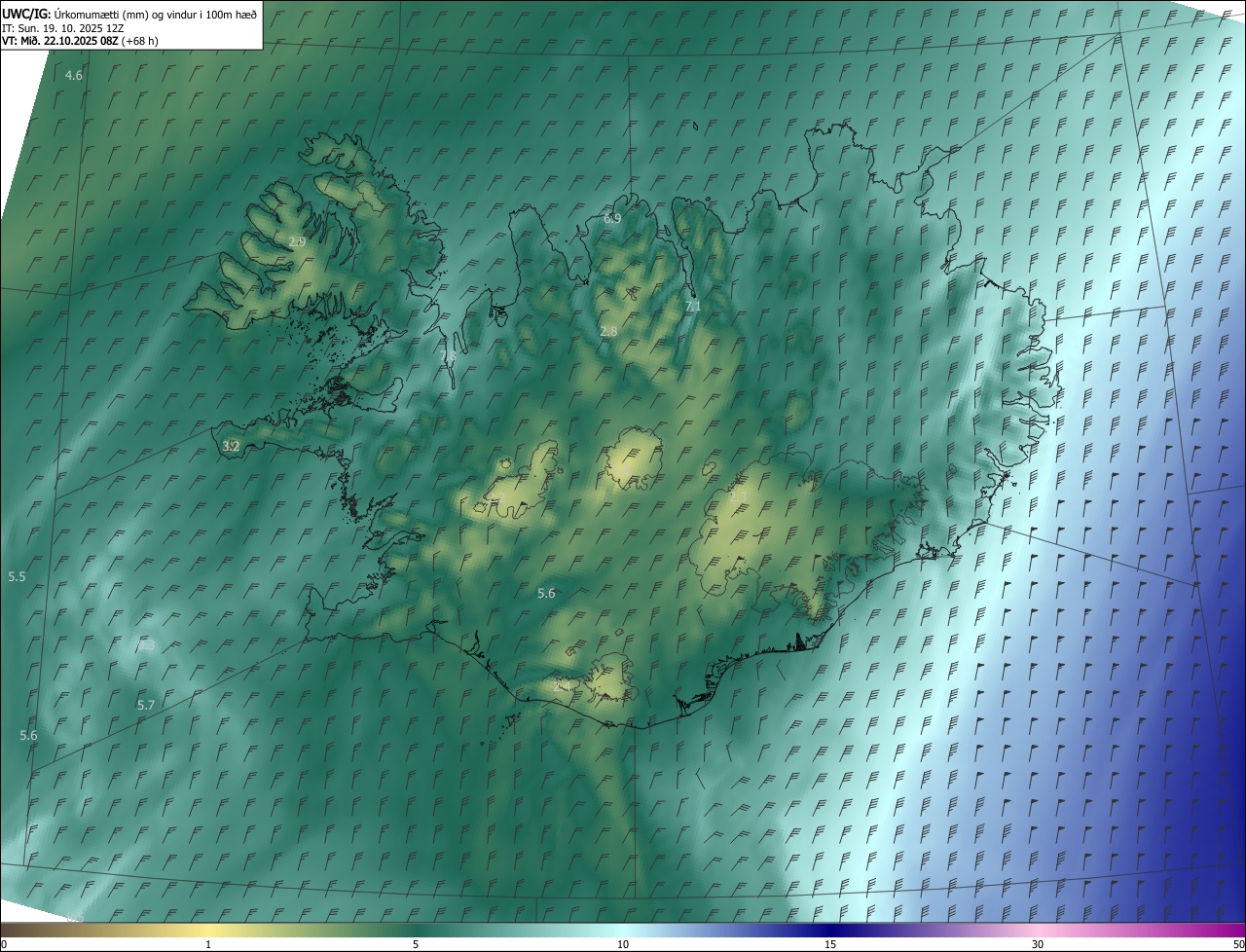Click the '4.6' value label on the map
This screenshot has width=1246, height=952.
tap(74, 75)
